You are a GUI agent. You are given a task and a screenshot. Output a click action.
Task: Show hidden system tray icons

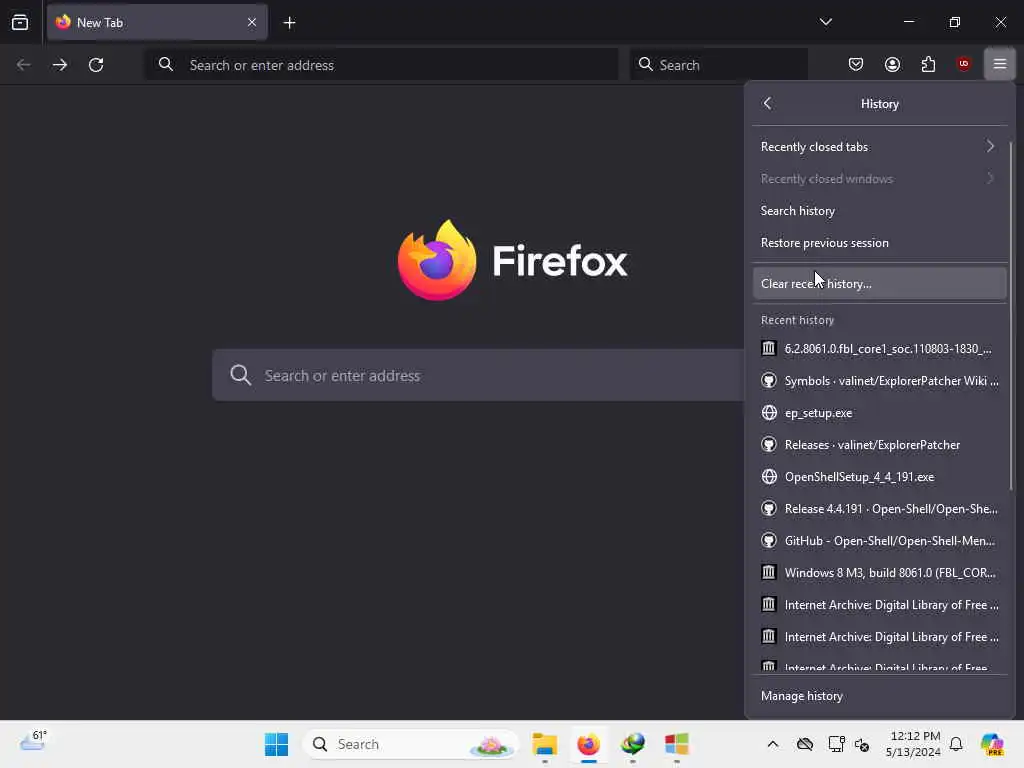coord(773,744)
